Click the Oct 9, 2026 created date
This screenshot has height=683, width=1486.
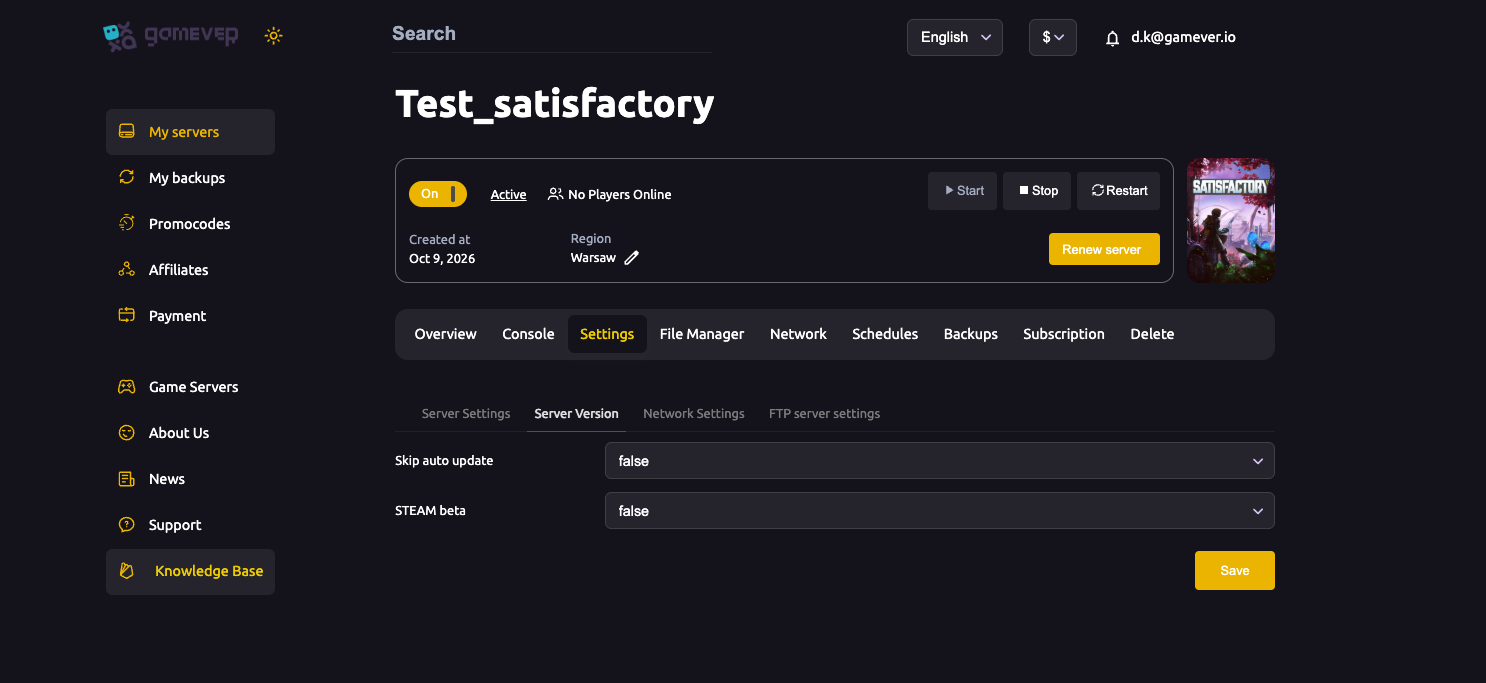tap(442, 259)
